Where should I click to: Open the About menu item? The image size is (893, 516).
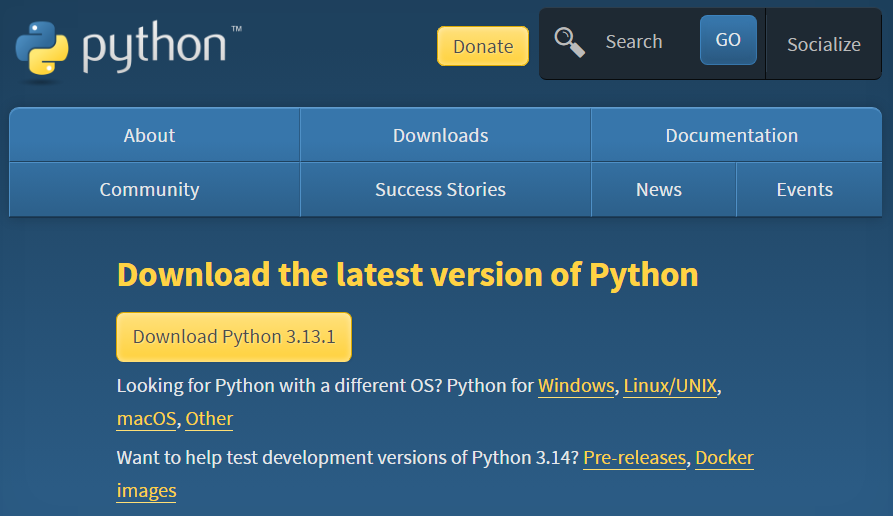tap(154, 135)
